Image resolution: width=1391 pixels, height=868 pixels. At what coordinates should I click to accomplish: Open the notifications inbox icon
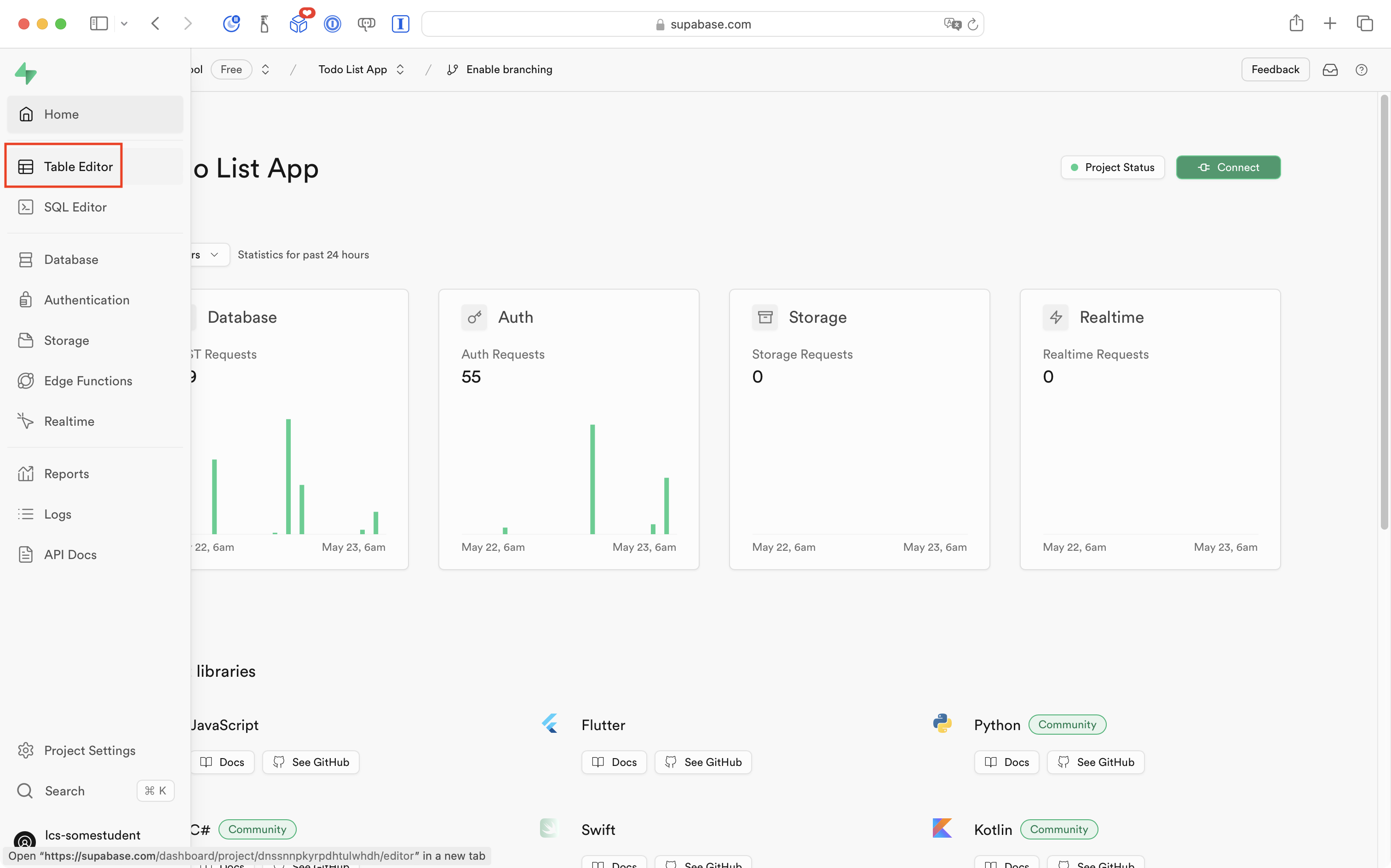point(1330,69)
